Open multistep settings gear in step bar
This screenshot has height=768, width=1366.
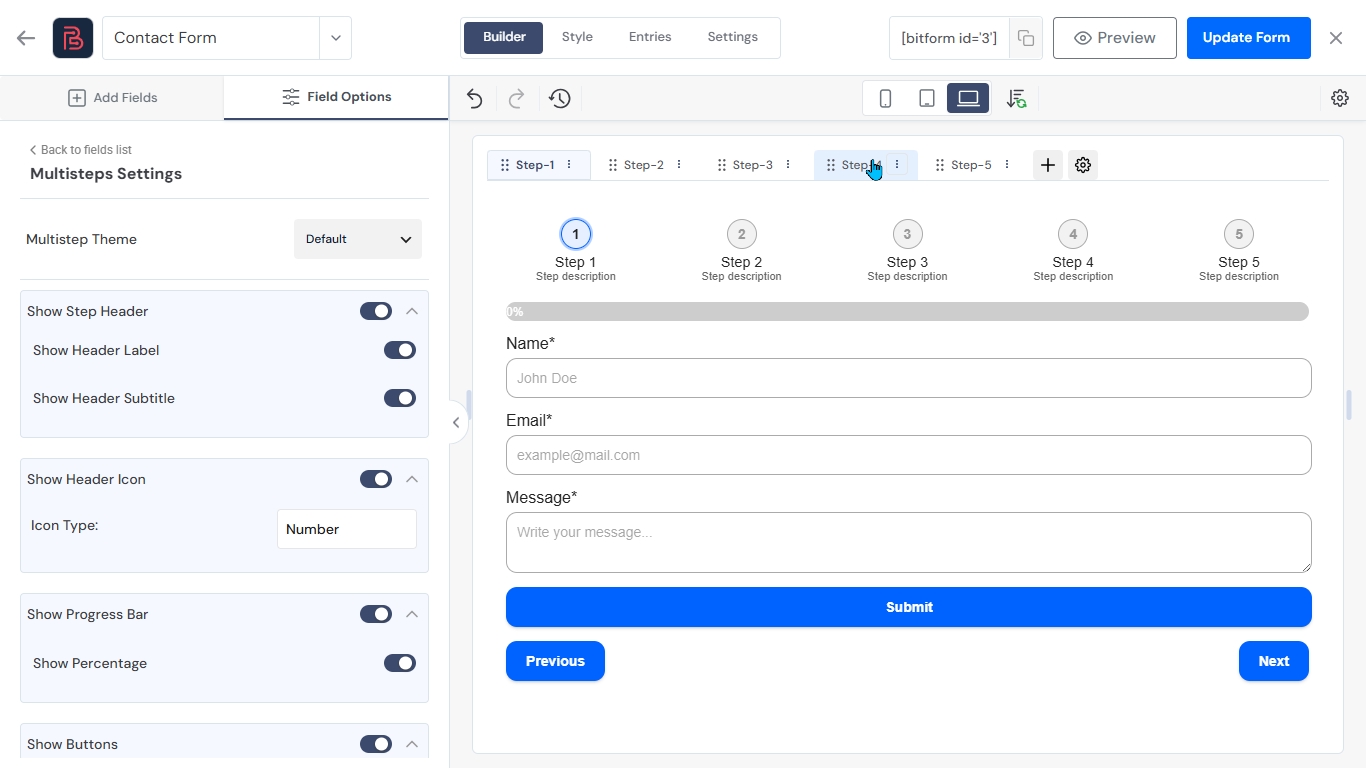coord(1083,165)
